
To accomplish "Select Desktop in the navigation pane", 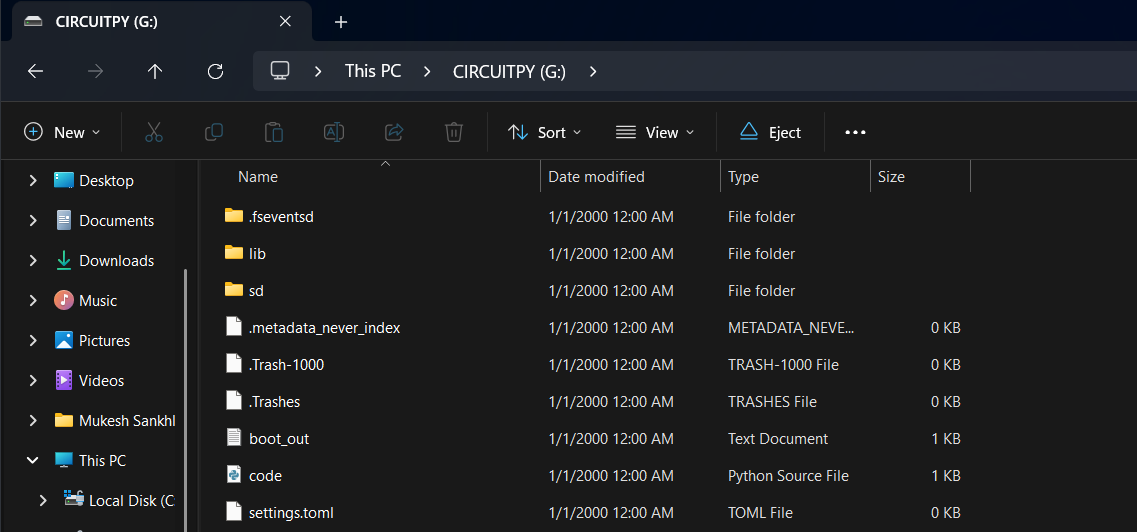I will click(x=107, y=180).
